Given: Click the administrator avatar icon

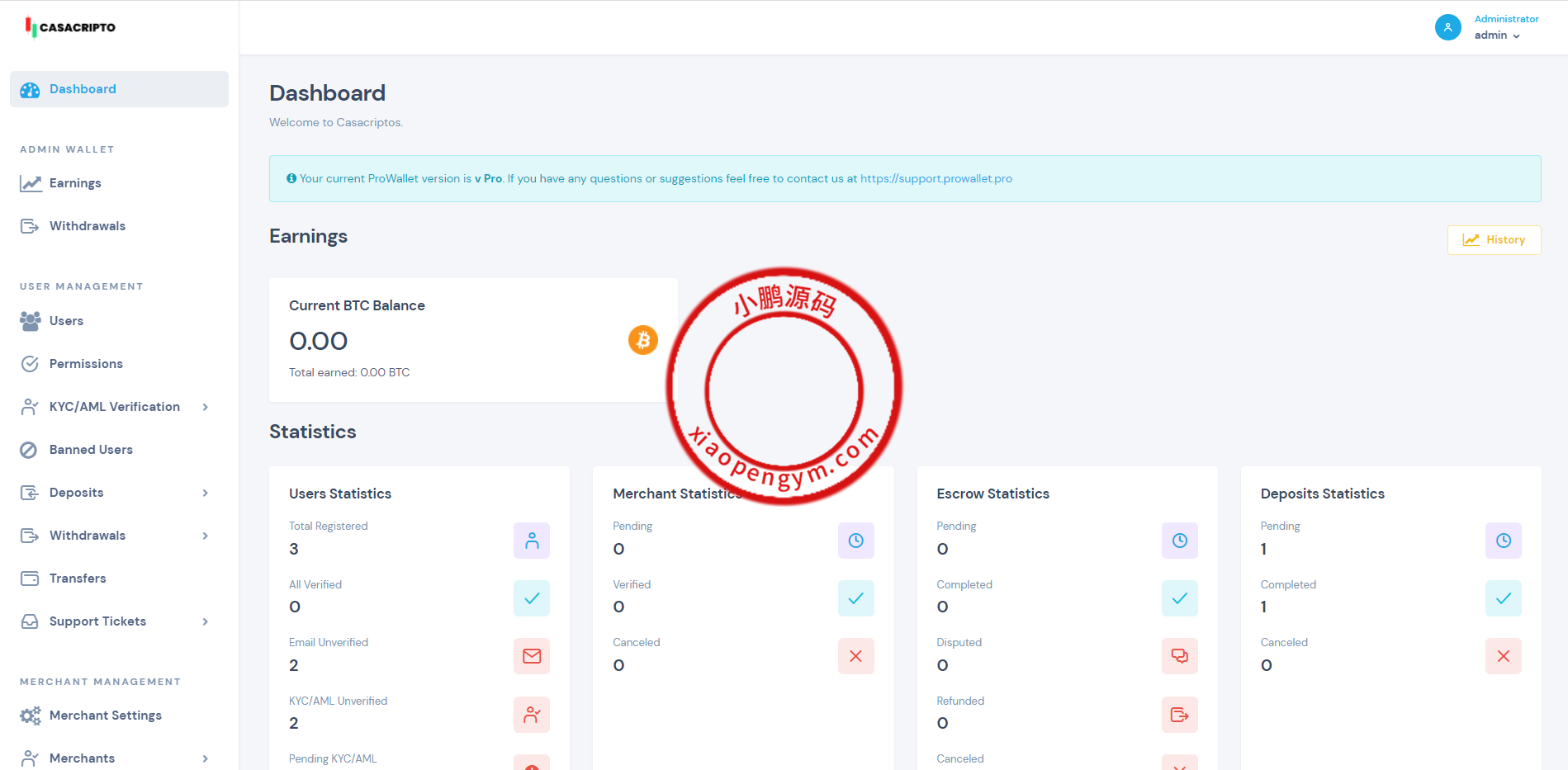Looking at the screenshot, I should (x=1447, y=27).
